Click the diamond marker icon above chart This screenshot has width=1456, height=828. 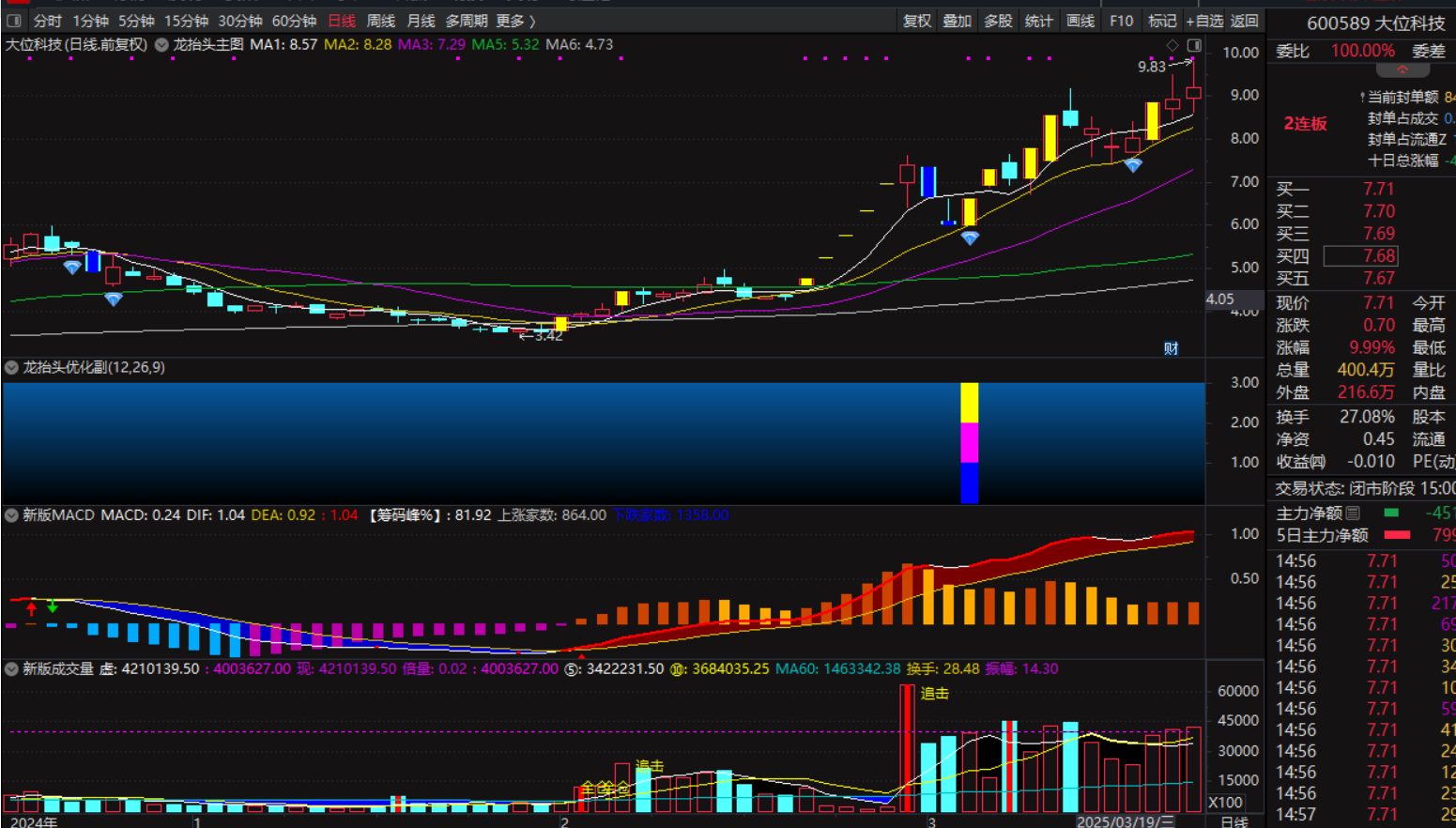(x=1172, y=45)
